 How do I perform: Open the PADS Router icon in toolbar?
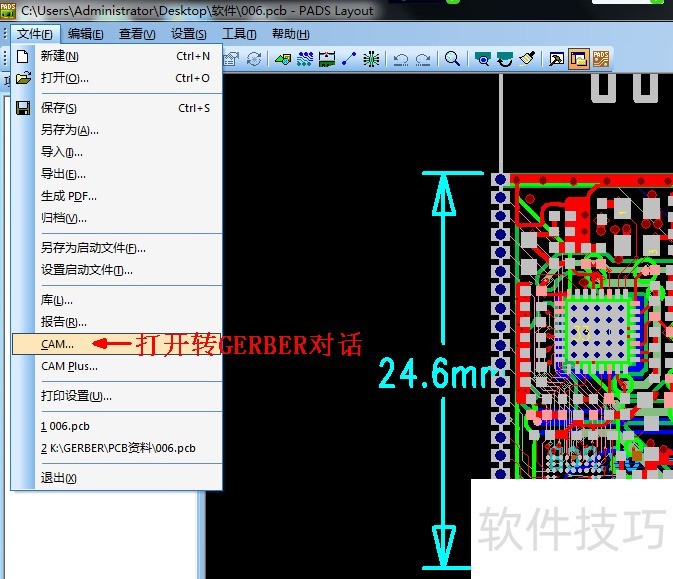(602, 59)
